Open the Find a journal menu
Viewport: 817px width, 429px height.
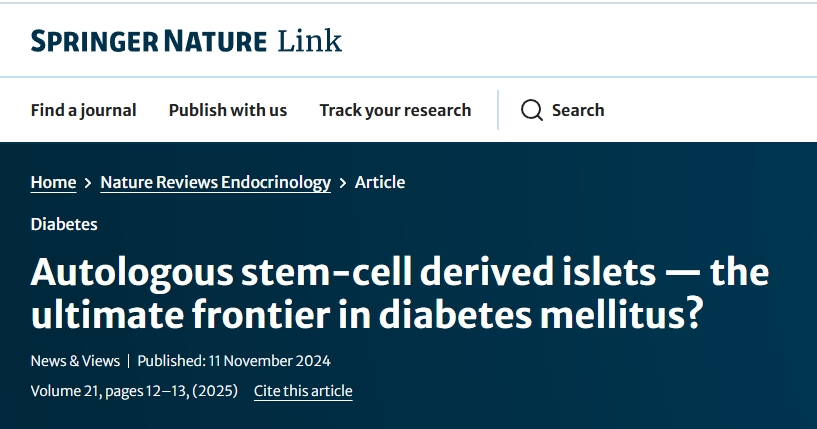83,110
